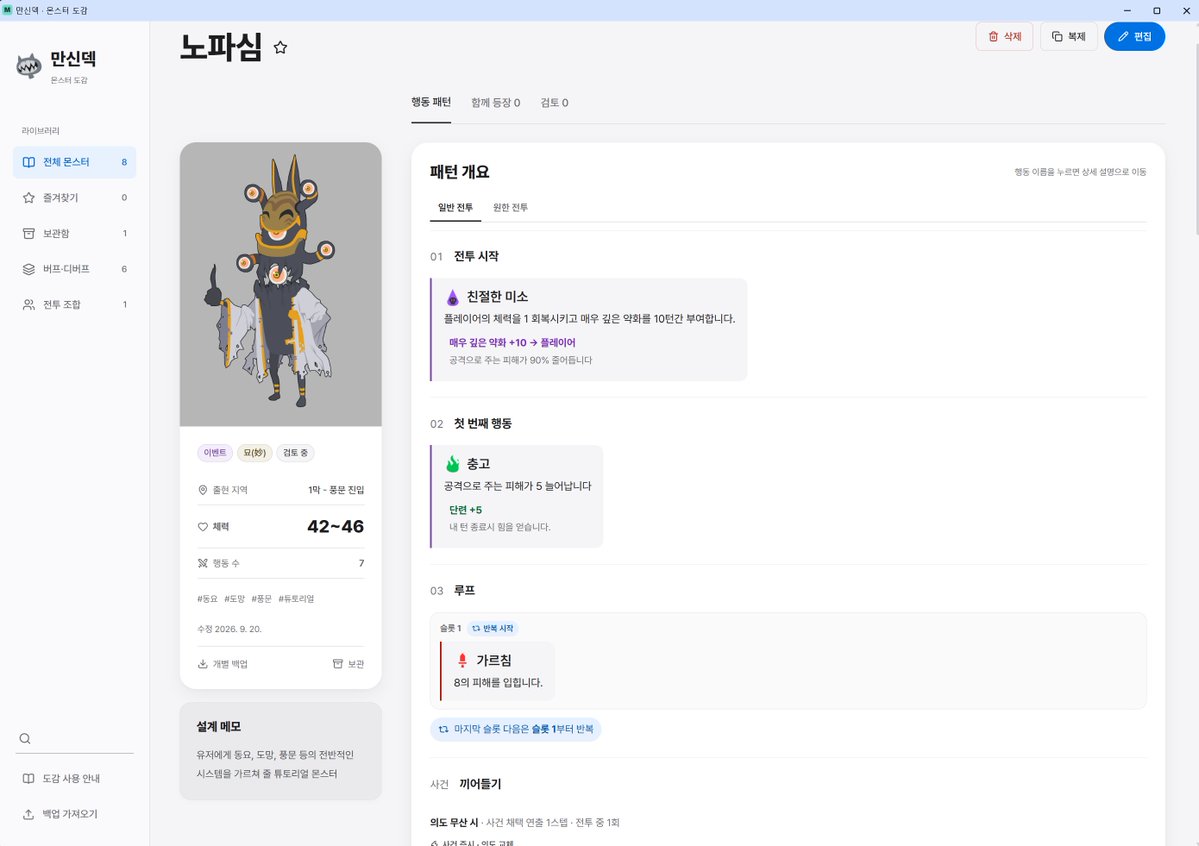This screenshot has height=846, width=1199.
Task: Click the 반복 시작 badge in slot 1
Action: [492, 628]
